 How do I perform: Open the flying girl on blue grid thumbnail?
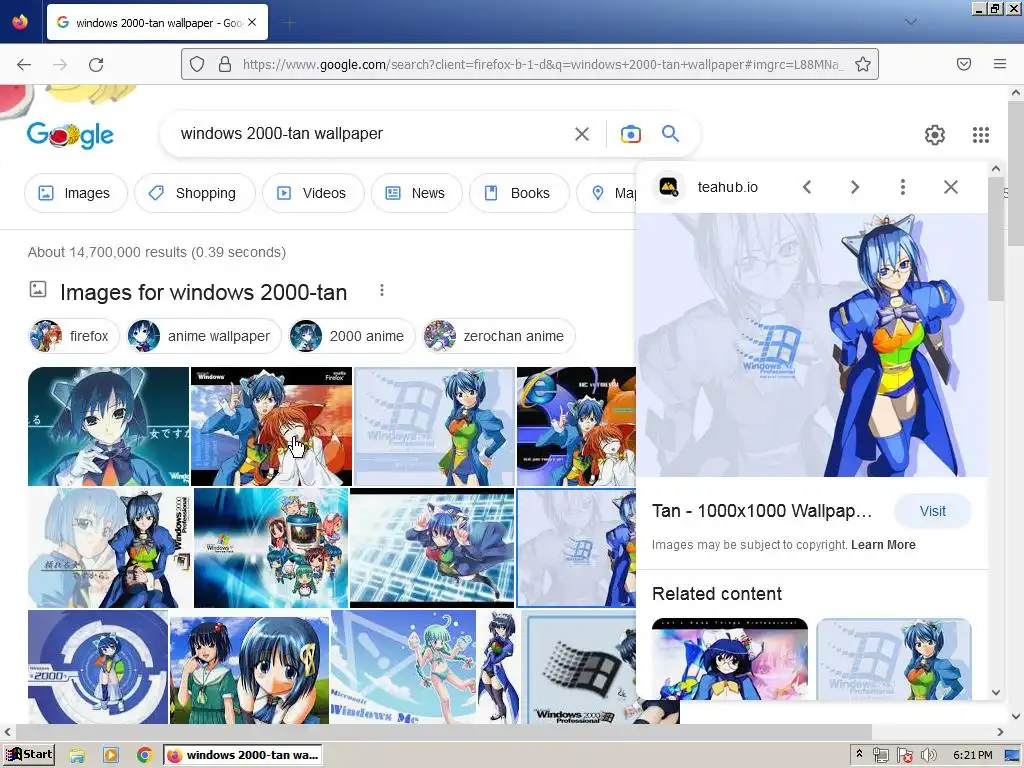point(432,548)
